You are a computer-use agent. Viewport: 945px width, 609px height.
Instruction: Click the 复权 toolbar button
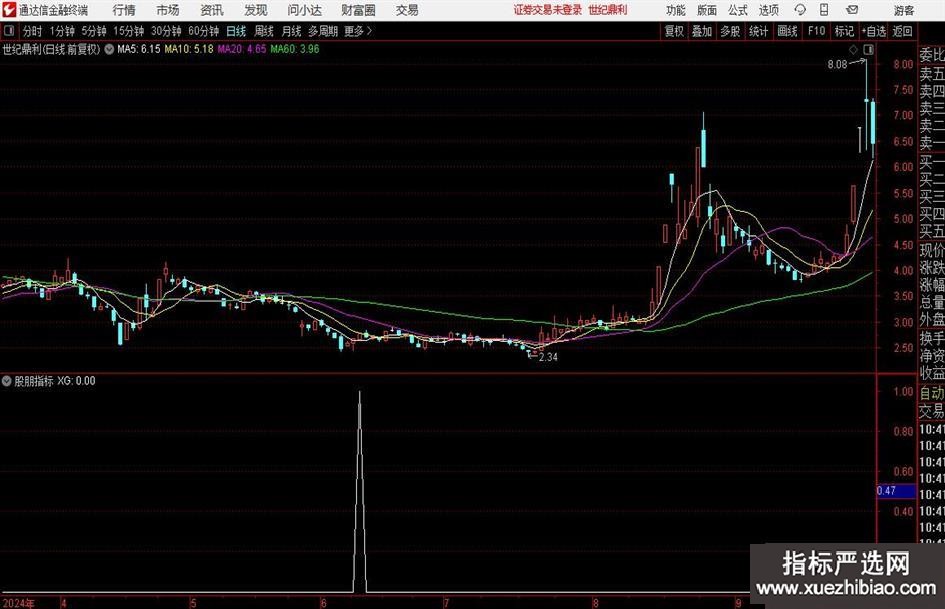tap(674, 31)
